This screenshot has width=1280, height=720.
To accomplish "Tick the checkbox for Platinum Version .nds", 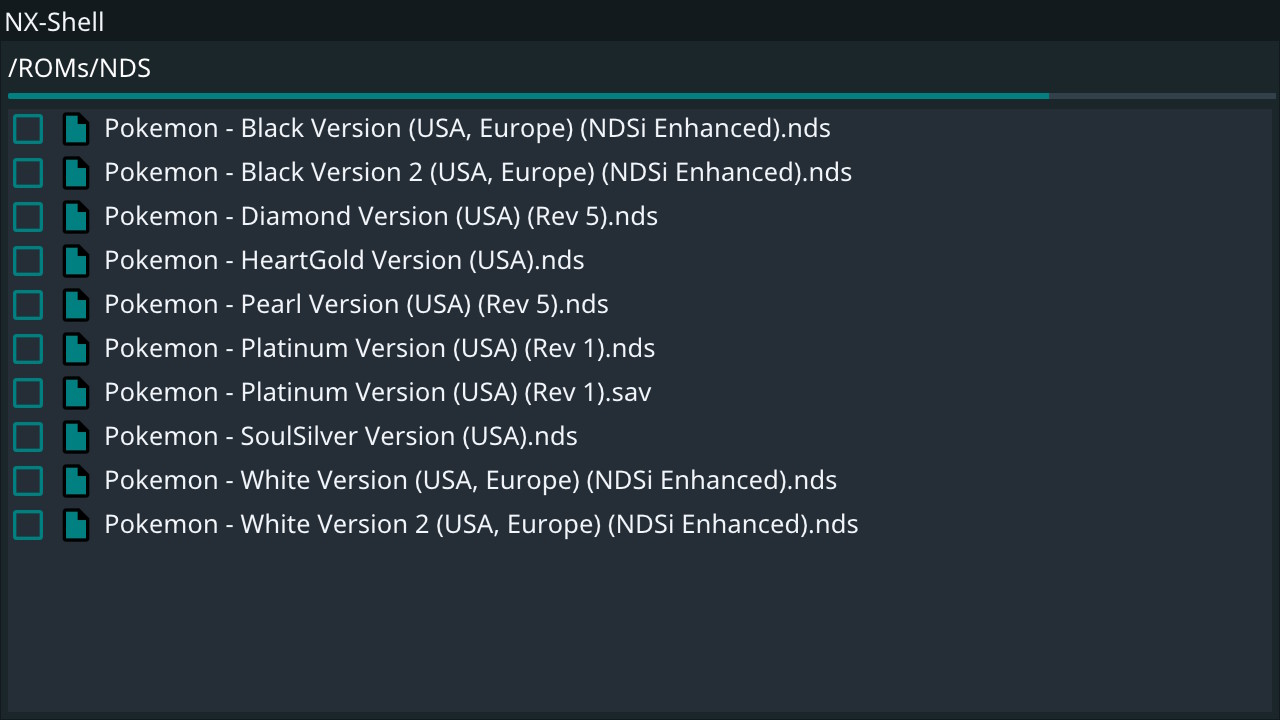I will point(28,349).
